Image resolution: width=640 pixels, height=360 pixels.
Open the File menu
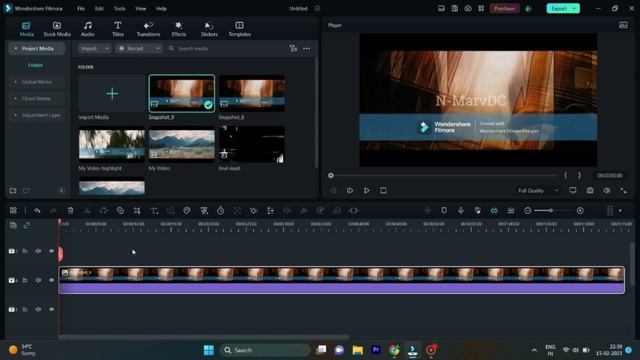[x=81, y=9]
